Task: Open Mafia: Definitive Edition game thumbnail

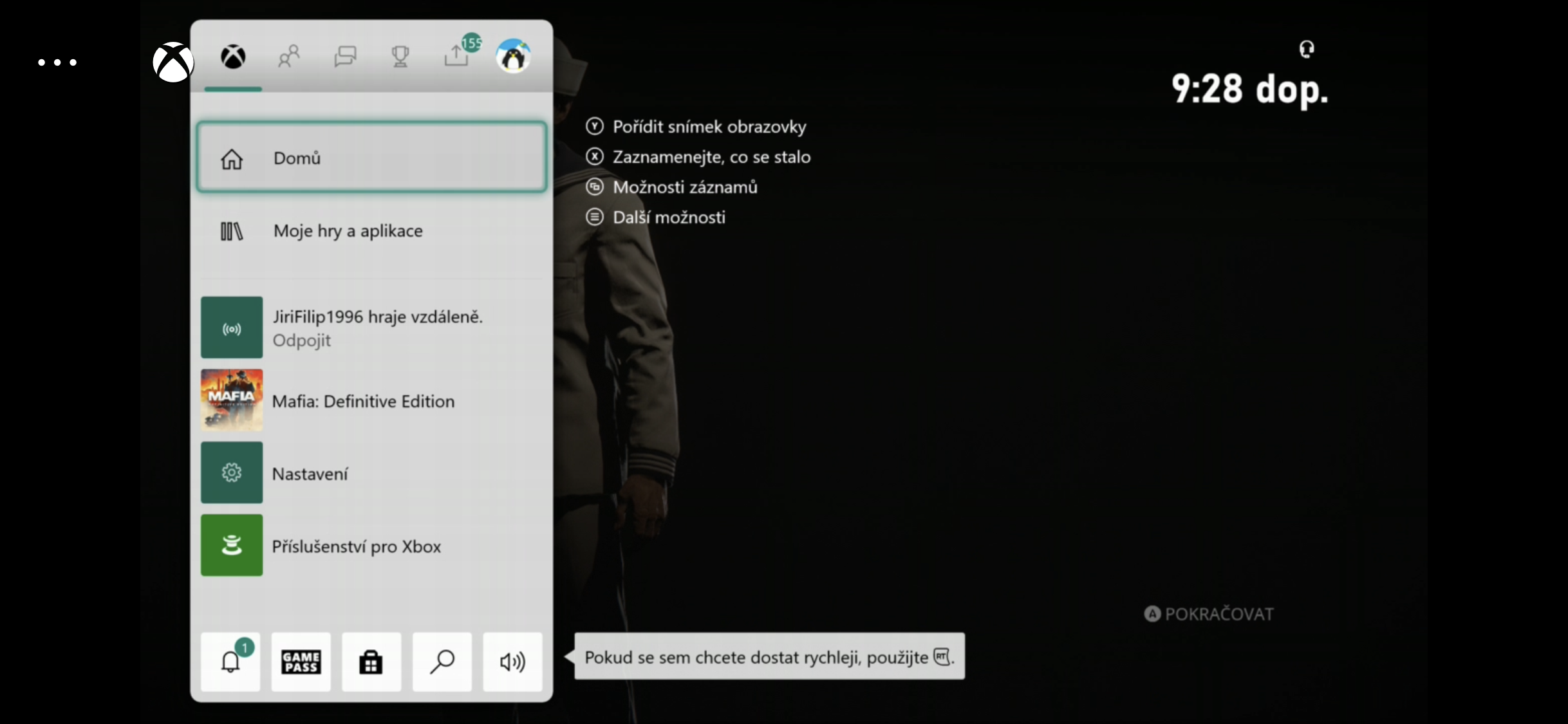Action: (x=232, y=400)
